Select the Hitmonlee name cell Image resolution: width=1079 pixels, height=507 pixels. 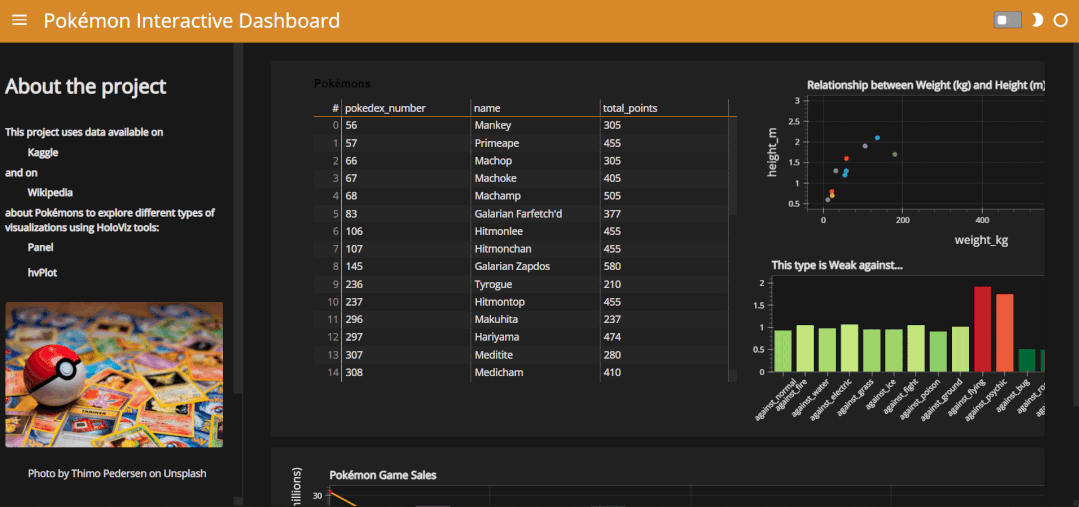point(535,231)
